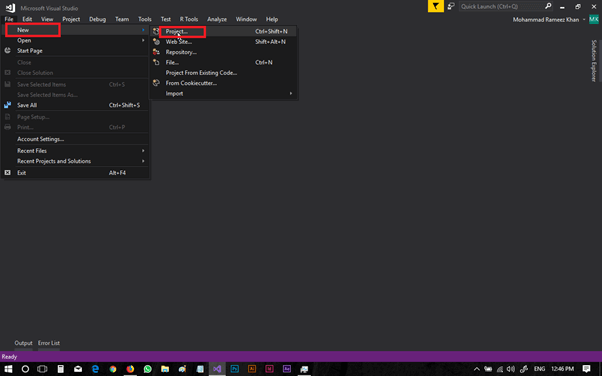Viewport: 602px width, 376px height.
Task: Show hidden system tray icons
Action: (x=476, y=369)
